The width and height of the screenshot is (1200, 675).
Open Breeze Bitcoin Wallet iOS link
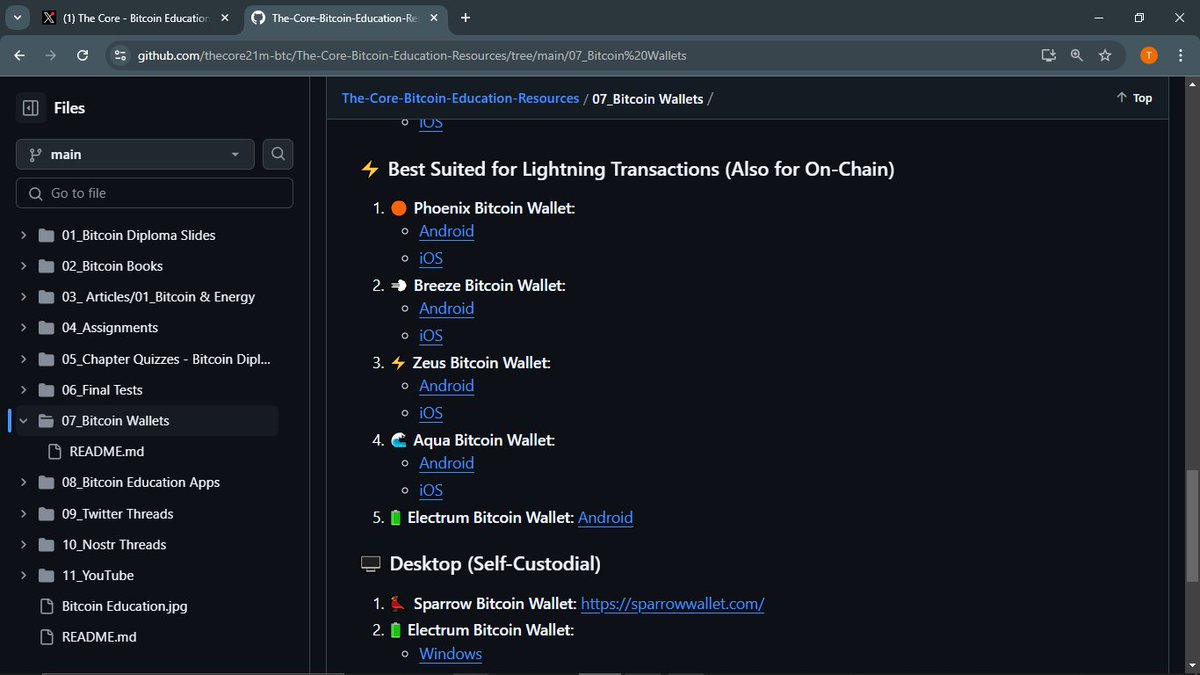[x=431, y=336]
